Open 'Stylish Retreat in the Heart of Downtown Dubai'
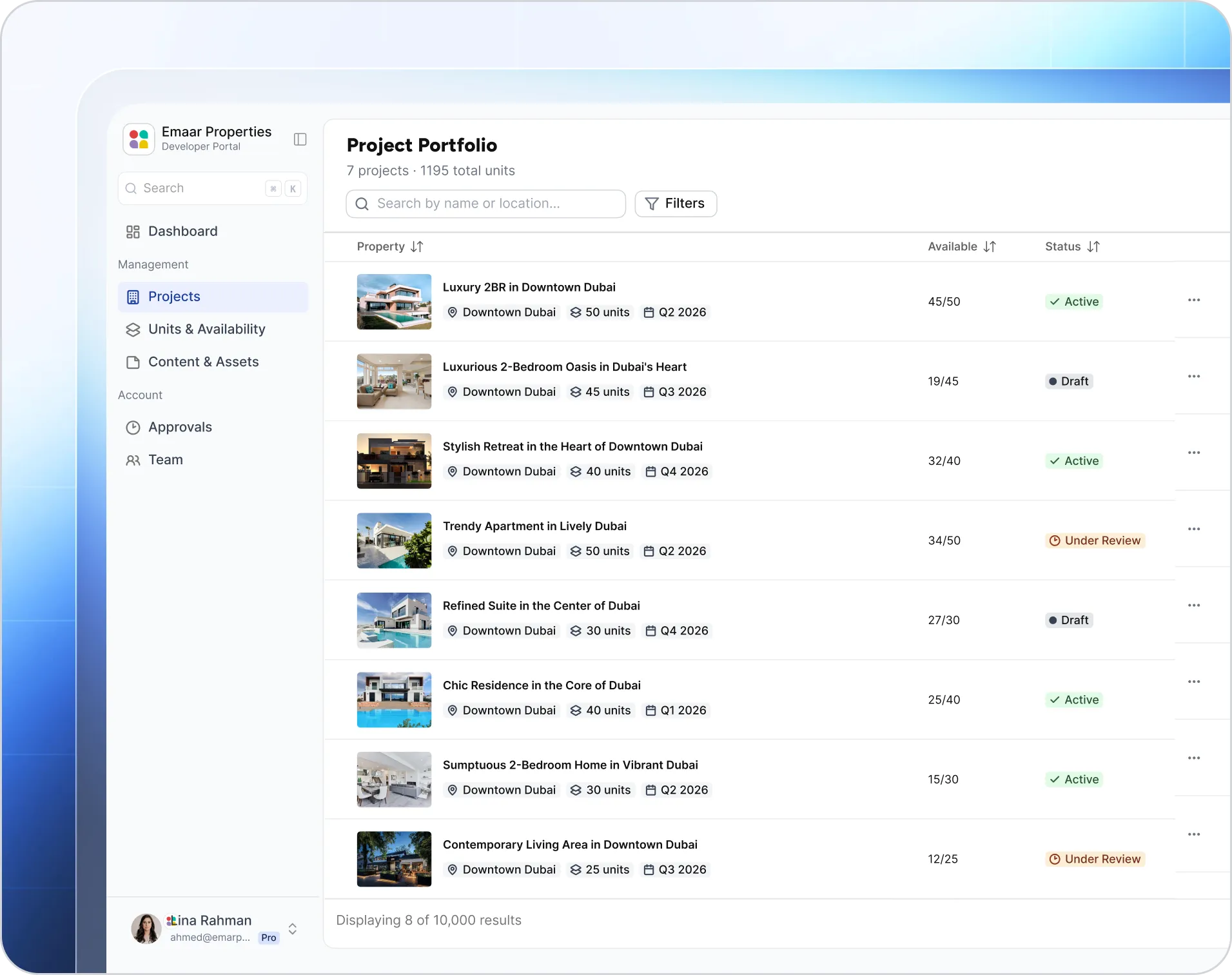This screenshot has height=975, width=1232. click(x=572, y=447)
